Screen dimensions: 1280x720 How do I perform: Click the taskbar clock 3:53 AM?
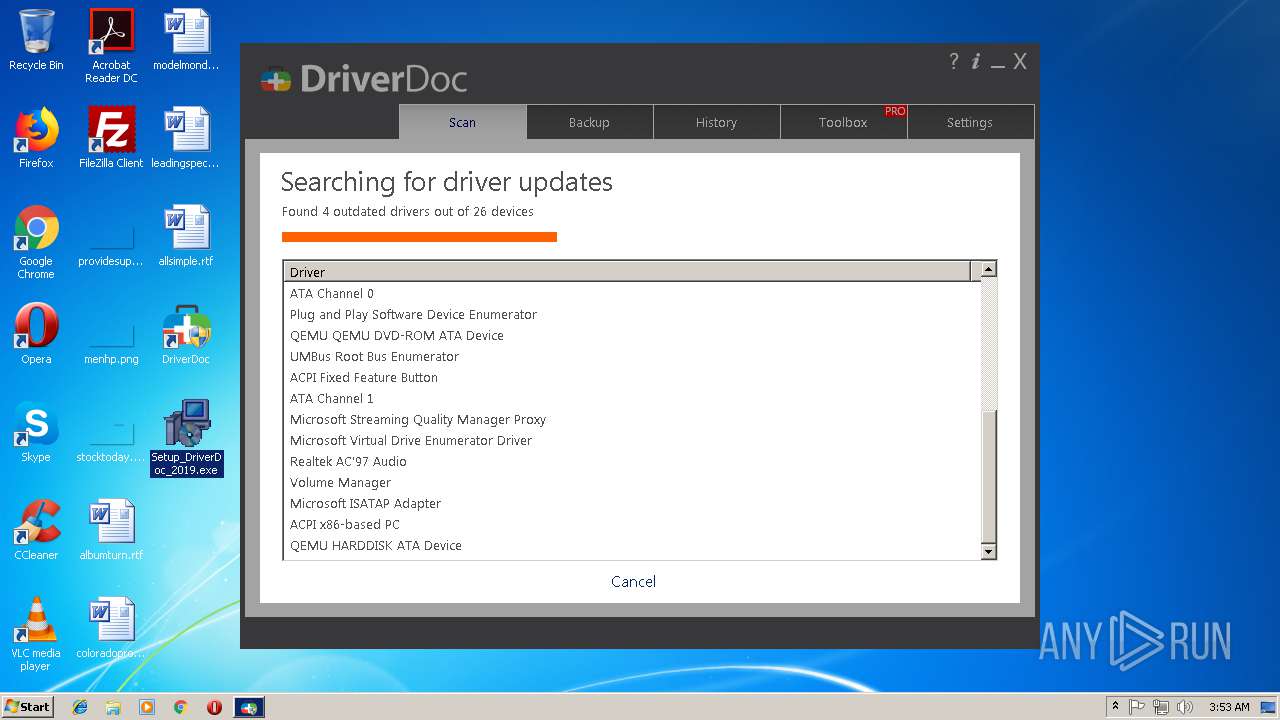coord(1229,707)
